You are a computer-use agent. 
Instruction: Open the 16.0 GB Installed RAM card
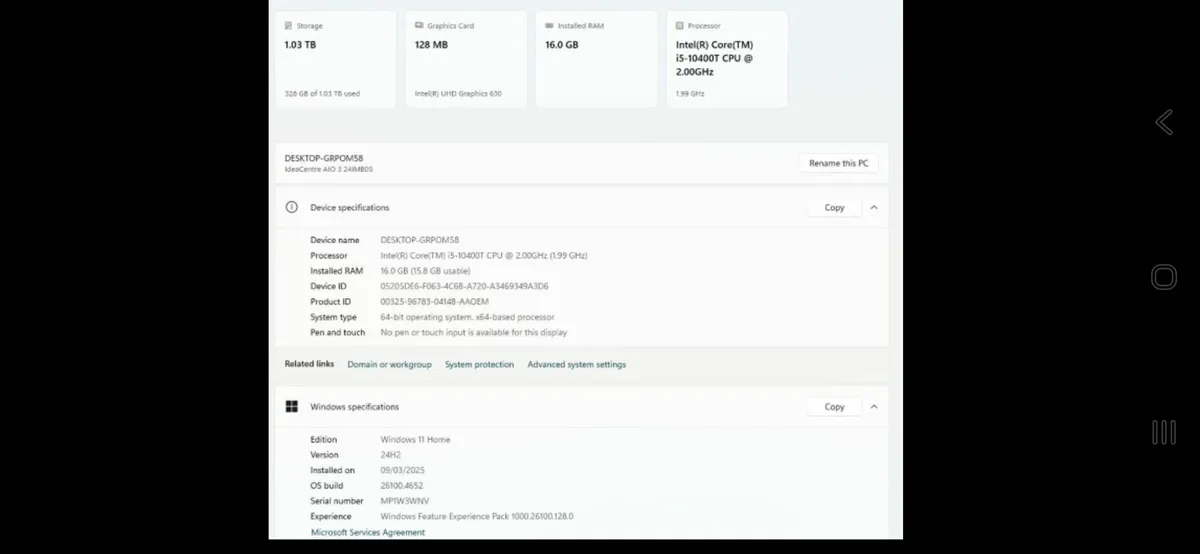[x=596, y=59]
